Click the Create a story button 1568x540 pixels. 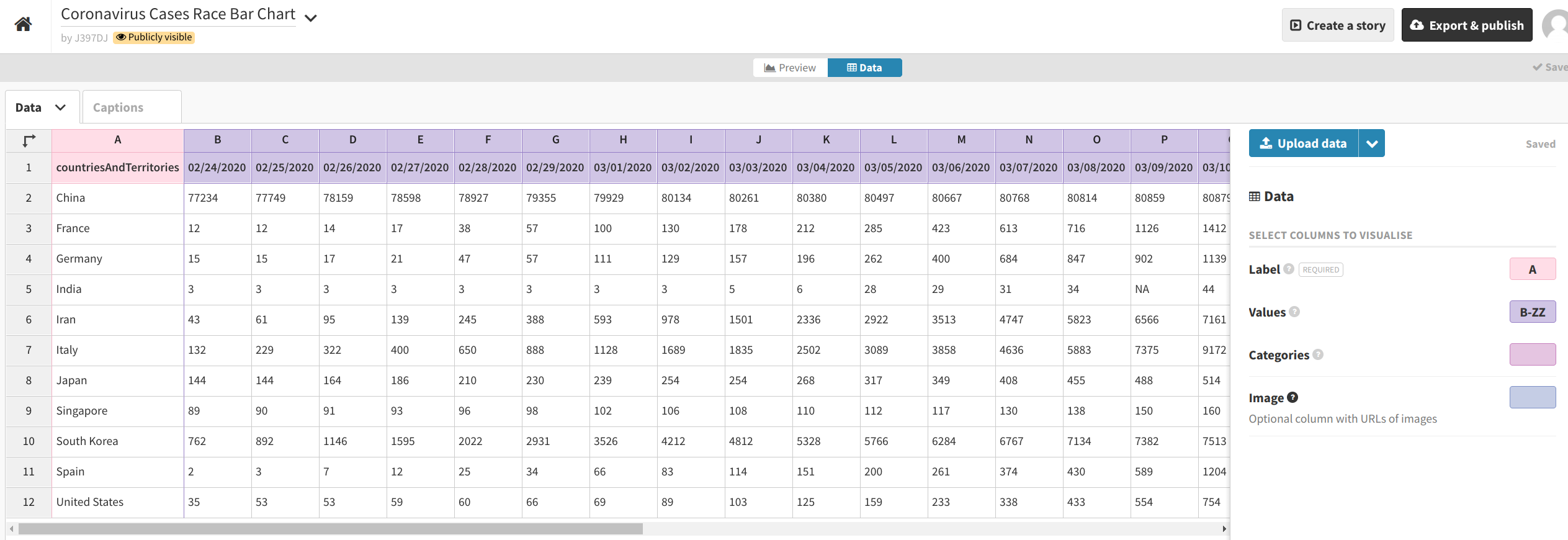(1337, 25)
